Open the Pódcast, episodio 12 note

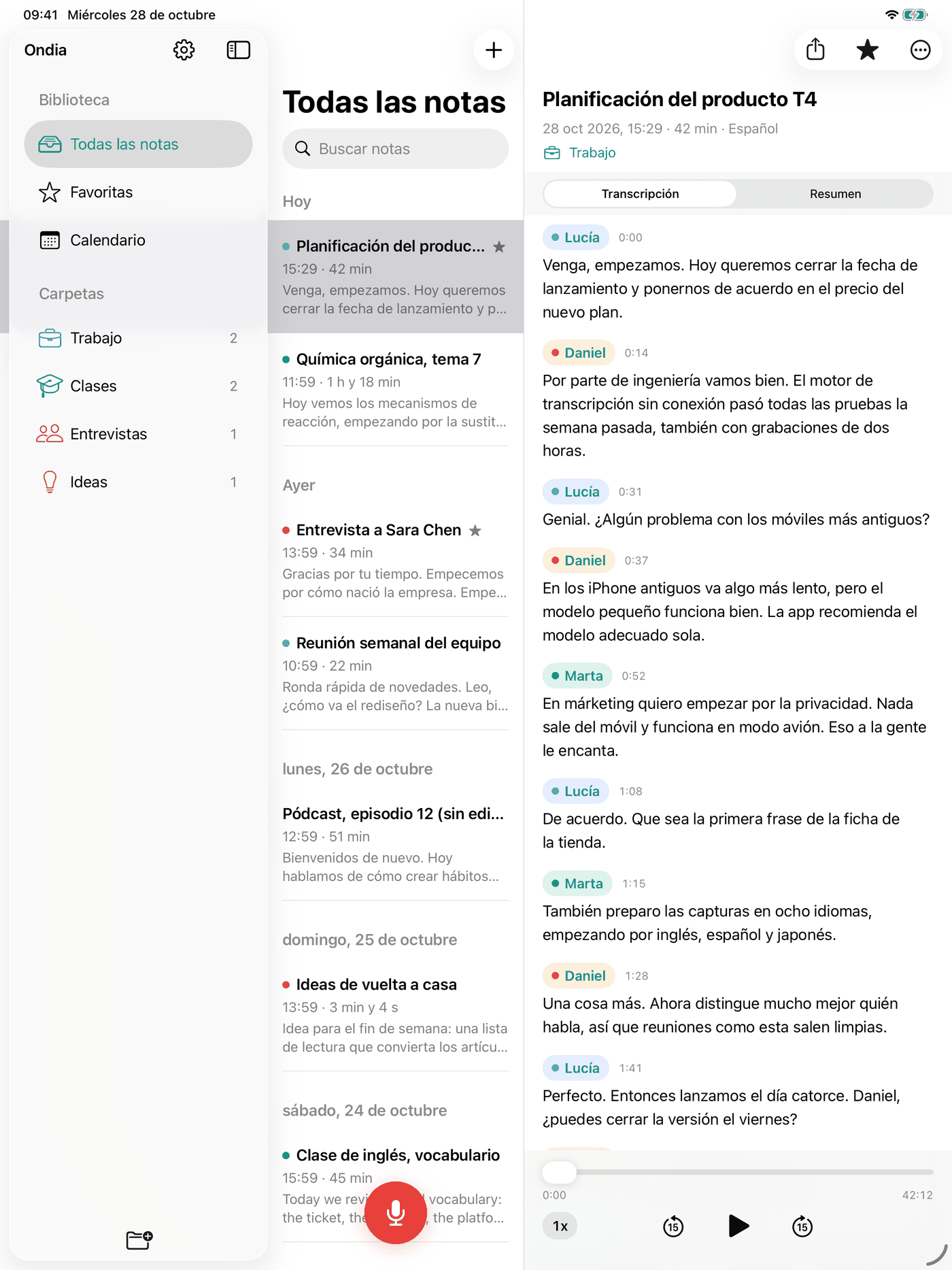(x=395, y=844)
